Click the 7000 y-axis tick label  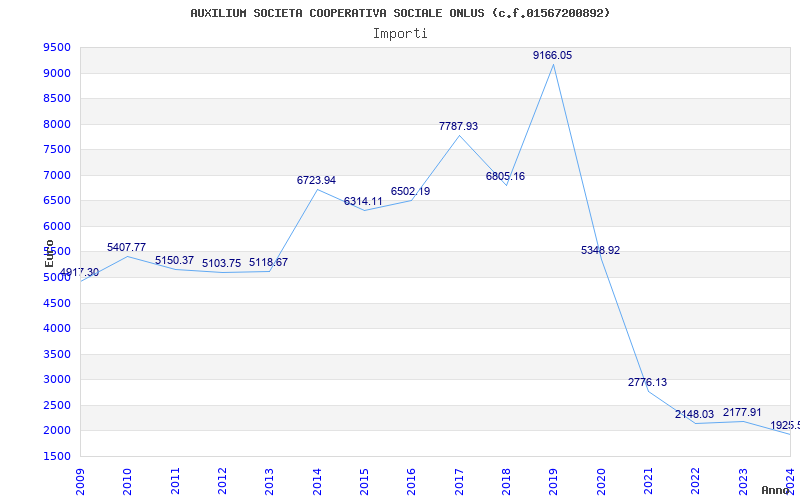[x=57, y=176]
